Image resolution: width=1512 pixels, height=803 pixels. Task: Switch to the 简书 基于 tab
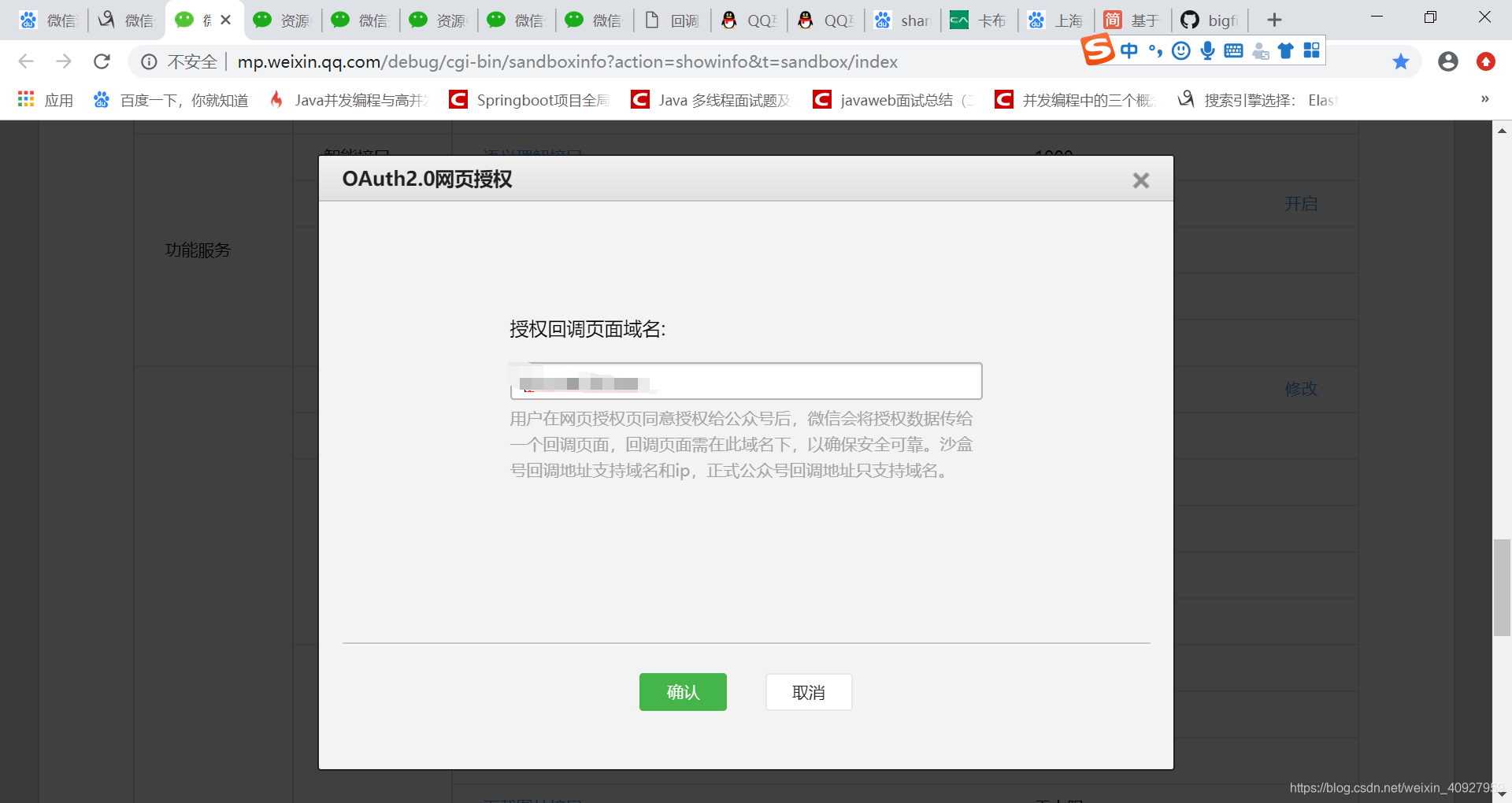point(1132,20)
